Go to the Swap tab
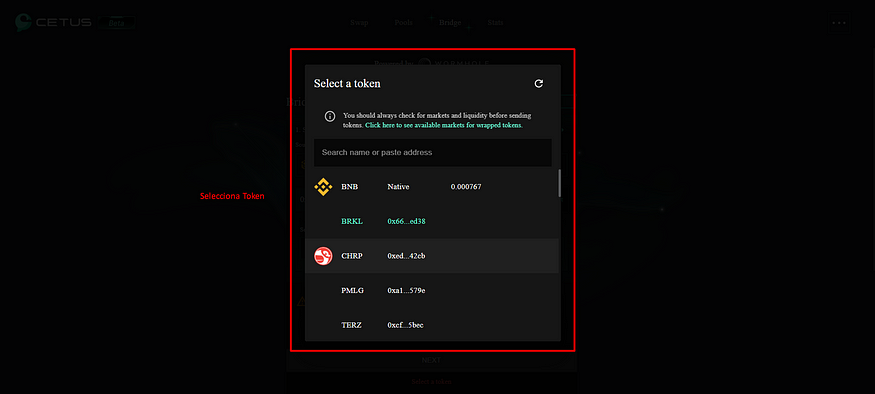The height and width of the screenshot is (394, 875). tap(359, 23)
